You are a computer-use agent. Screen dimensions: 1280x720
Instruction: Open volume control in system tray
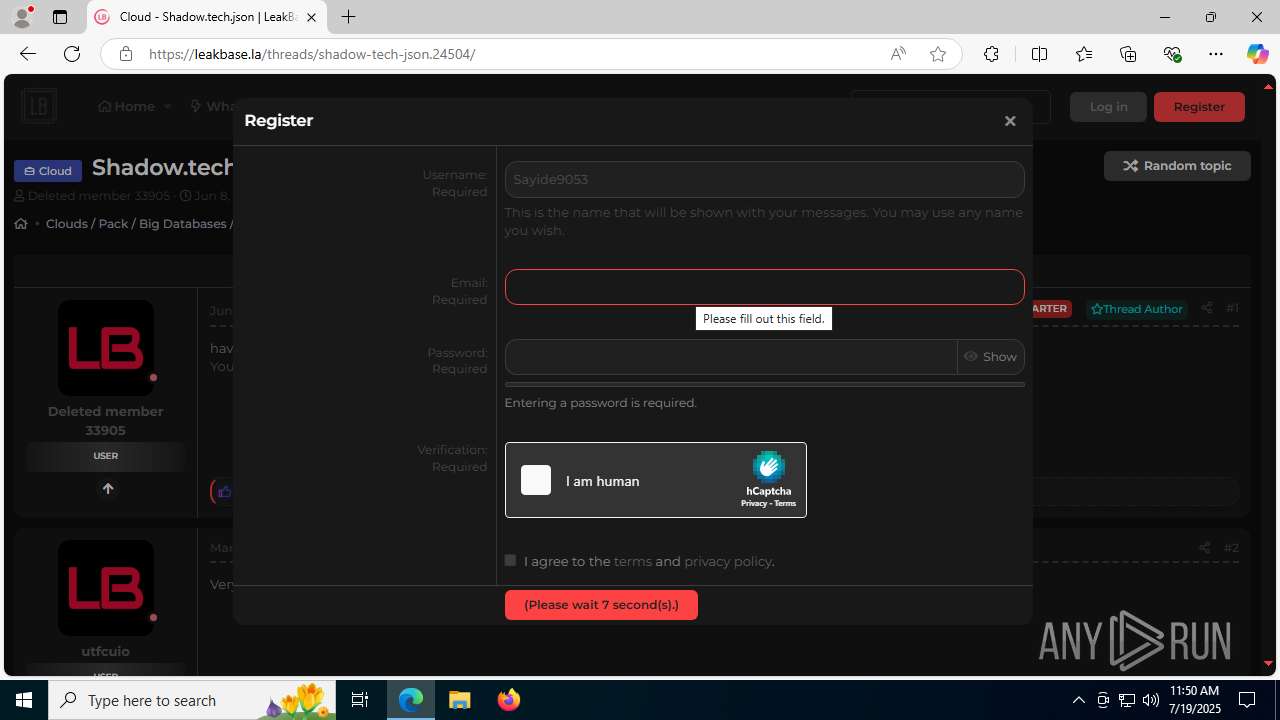pos(1150,700)
